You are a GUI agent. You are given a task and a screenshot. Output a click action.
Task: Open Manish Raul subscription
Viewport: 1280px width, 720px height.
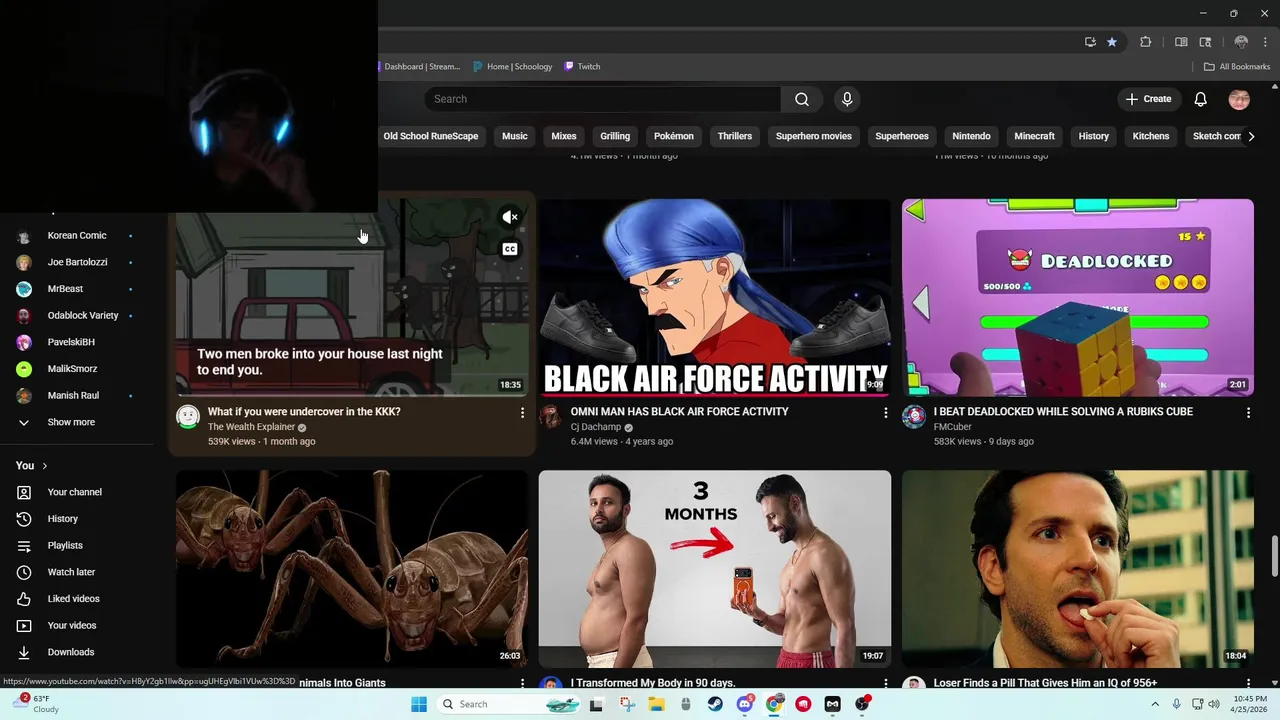tap(73, 395)
